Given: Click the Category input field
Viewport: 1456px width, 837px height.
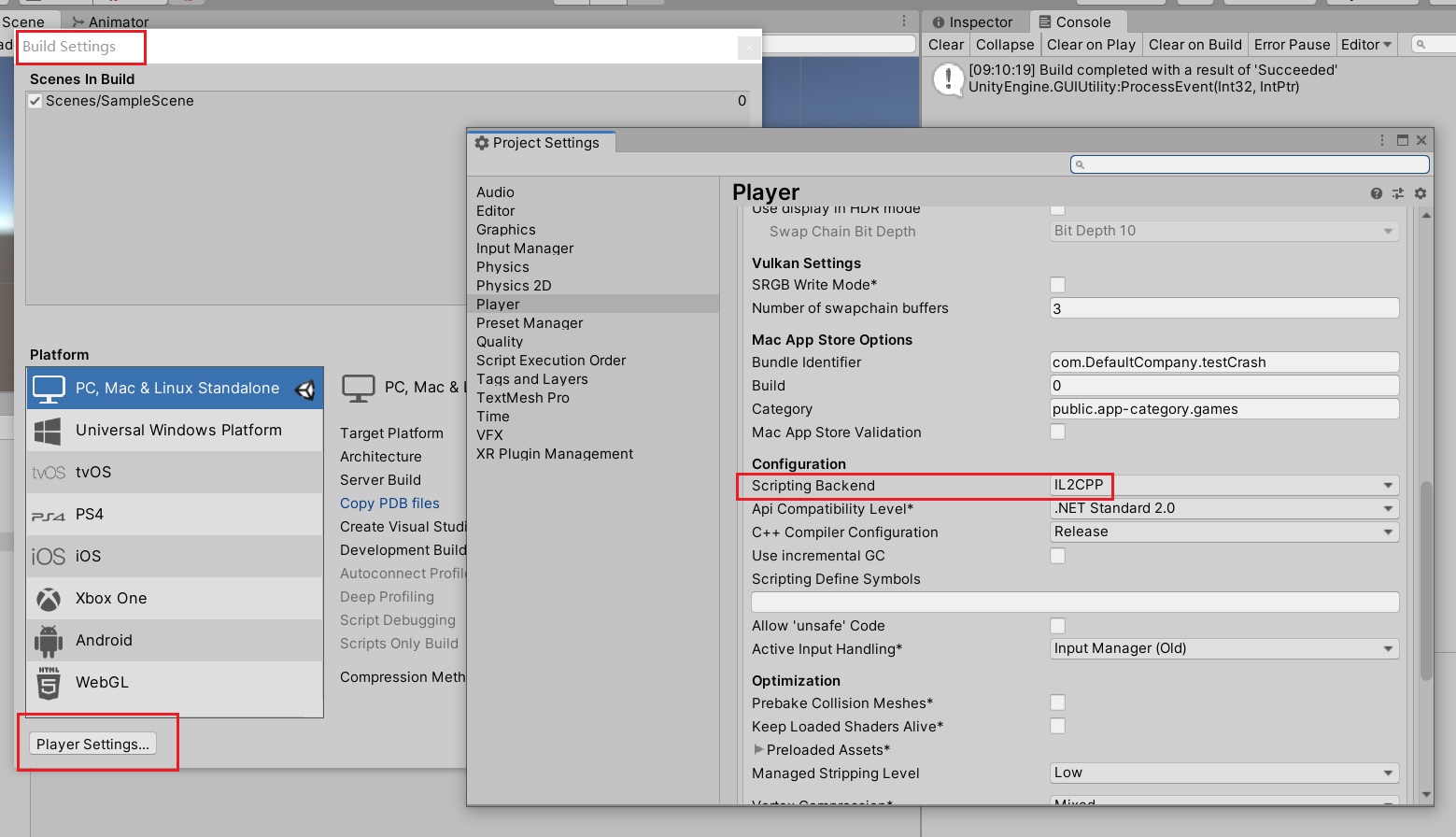Looking at the screenshot, I should click(x=1224, y=408).
